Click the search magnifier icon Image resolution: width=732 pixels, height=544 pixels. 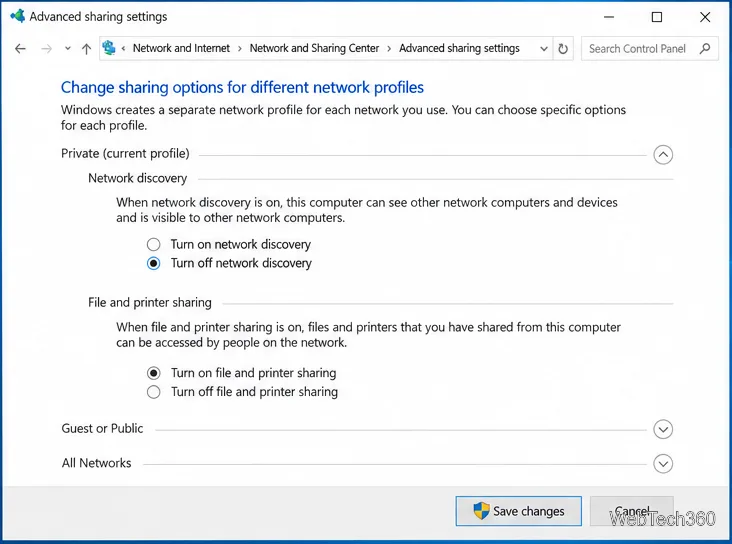pos(705,49)
